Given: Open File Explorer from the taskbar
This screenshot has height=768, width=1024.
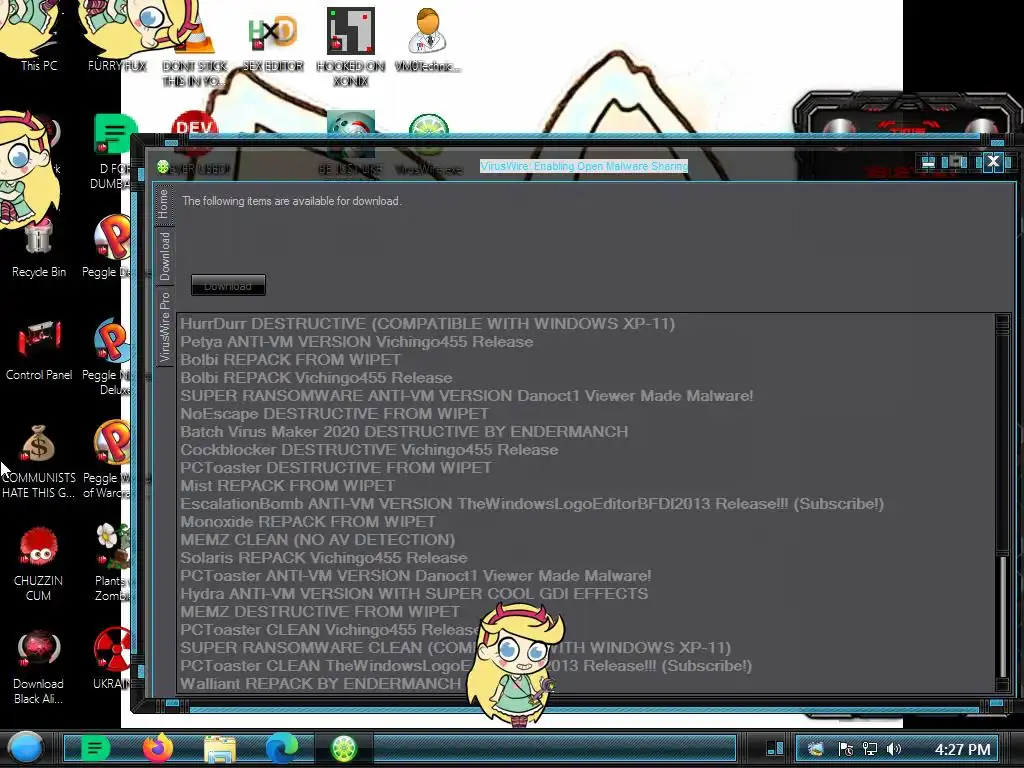Looking at the screenshot, I should pos(220,748).
